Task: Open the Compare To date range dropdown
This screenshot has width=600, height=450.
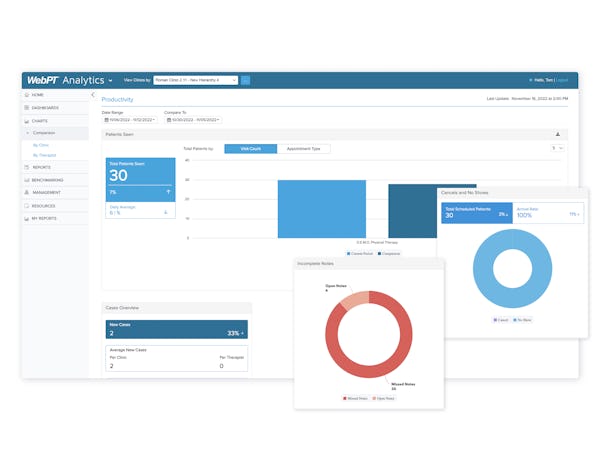Action: point(193,120)
